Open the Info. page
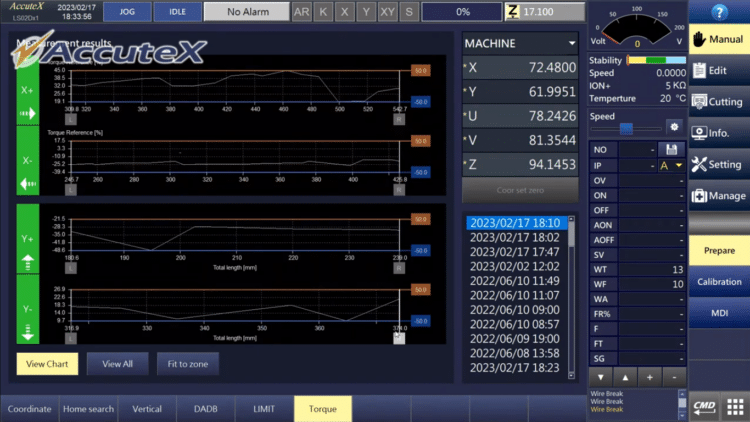 pyautogui.click(x=719, y=133)
